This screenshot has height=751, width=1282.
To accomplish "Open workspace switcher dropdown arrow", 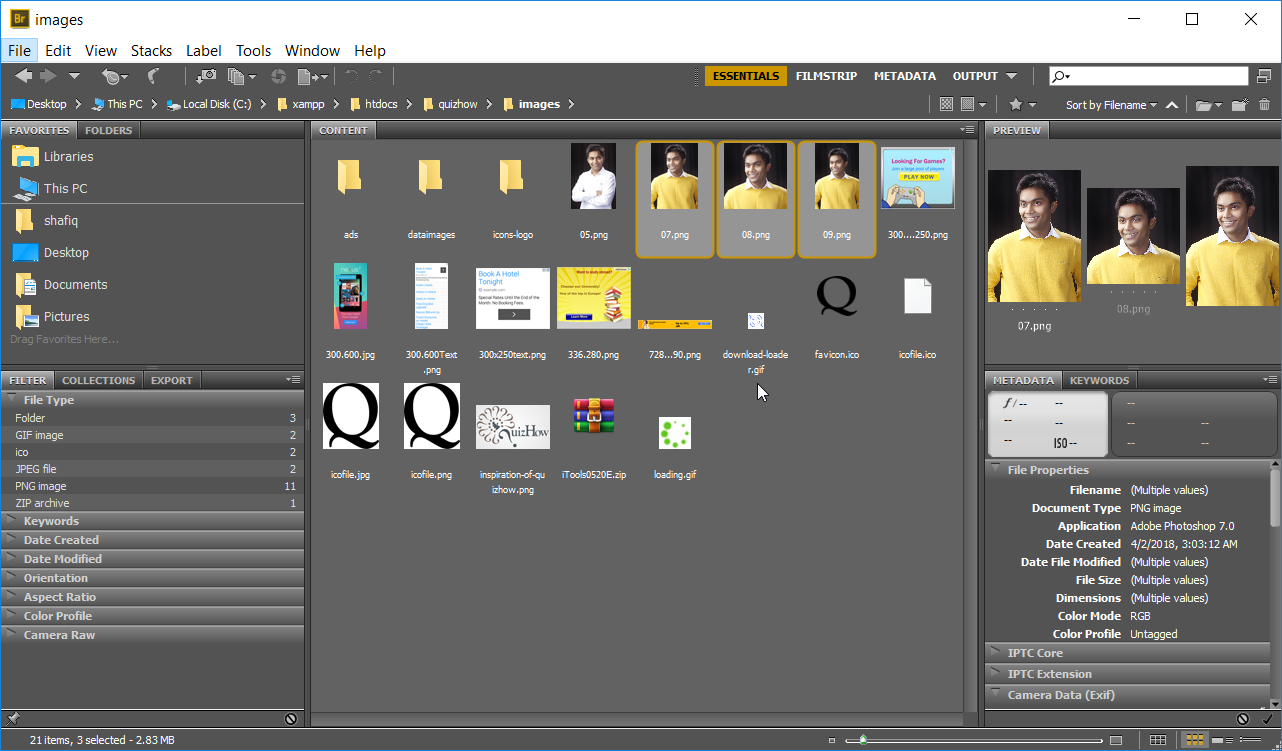I will click(x=1012, y=76).
